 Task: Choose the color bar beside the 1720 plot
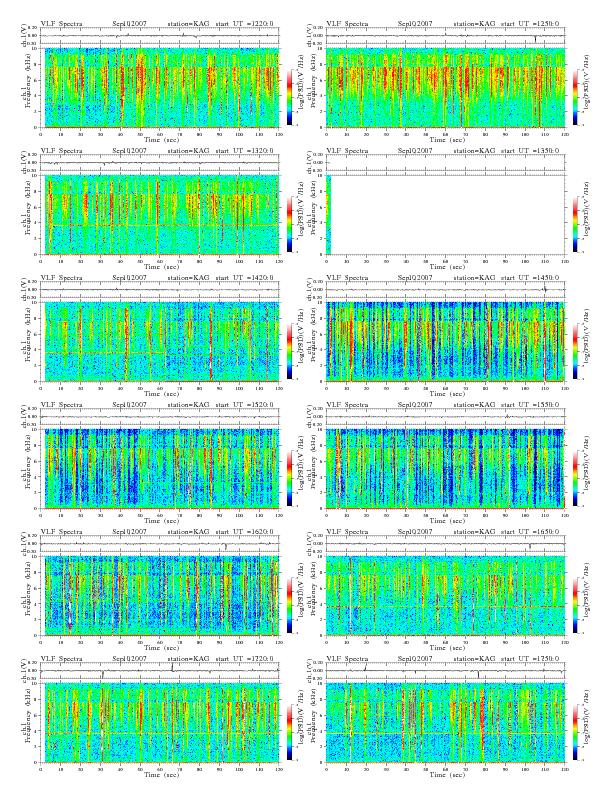pyautogui.click(x=289, y=732)
